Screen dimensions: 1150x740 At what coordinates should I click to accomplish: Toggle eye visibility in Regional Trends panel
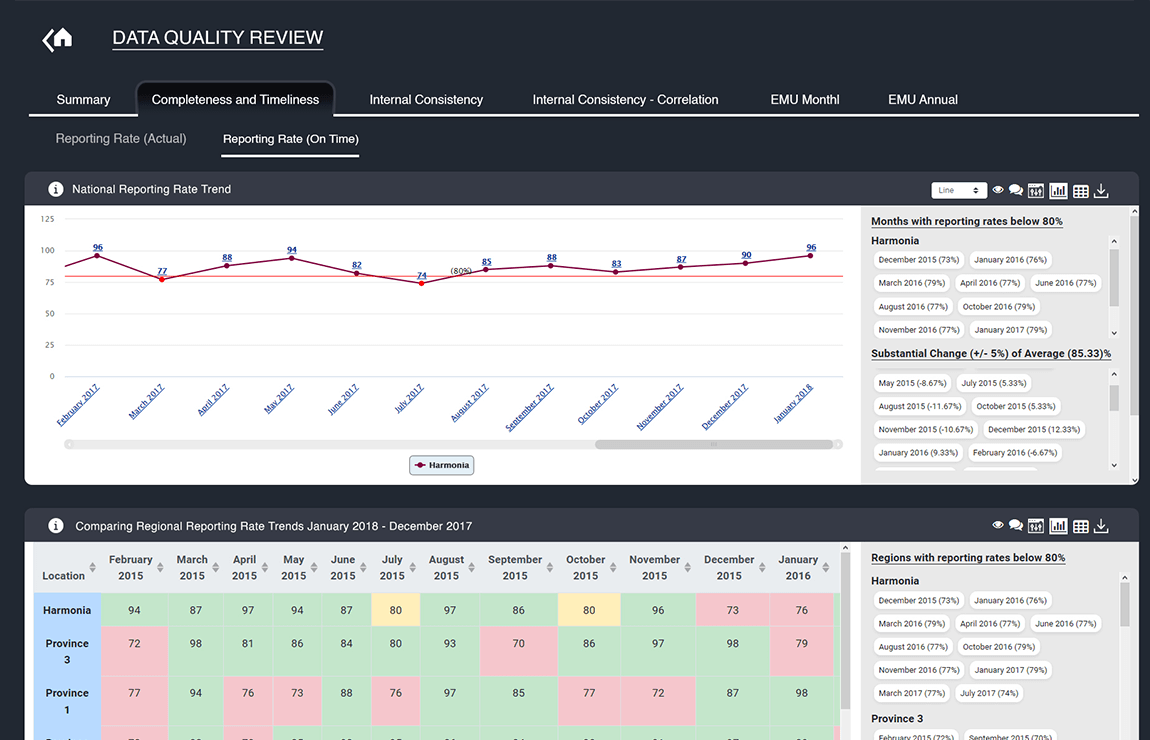[x=998, y=525]
